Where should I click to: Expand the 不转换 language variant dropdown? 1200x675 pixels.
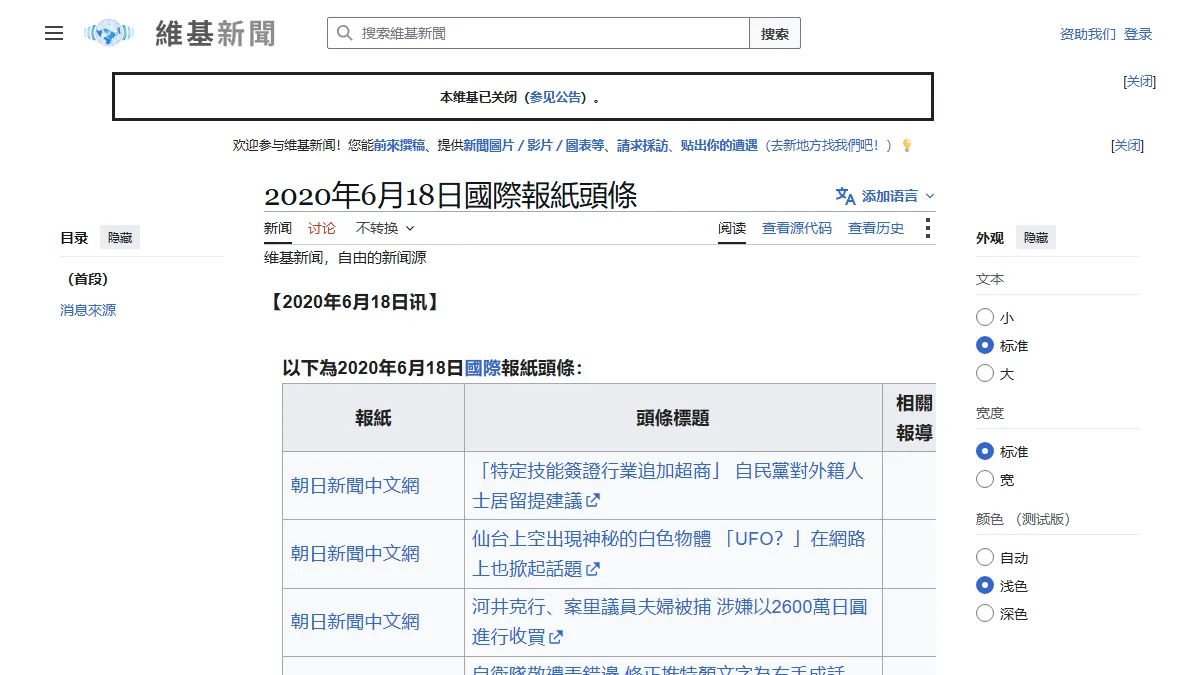coord(385,228)
